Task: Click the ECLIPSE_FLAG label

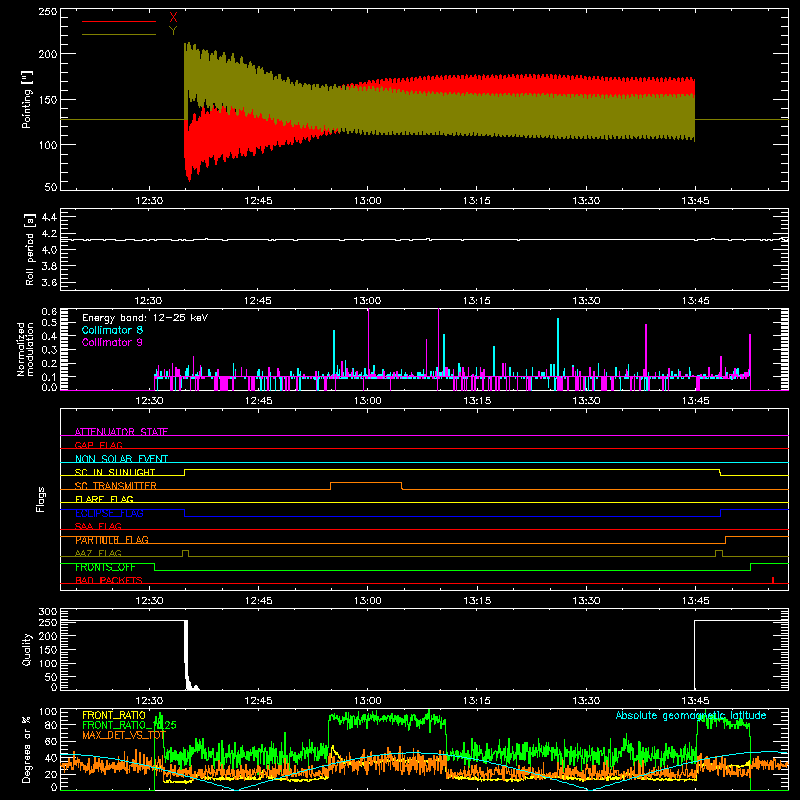Action: pos(109,513)
